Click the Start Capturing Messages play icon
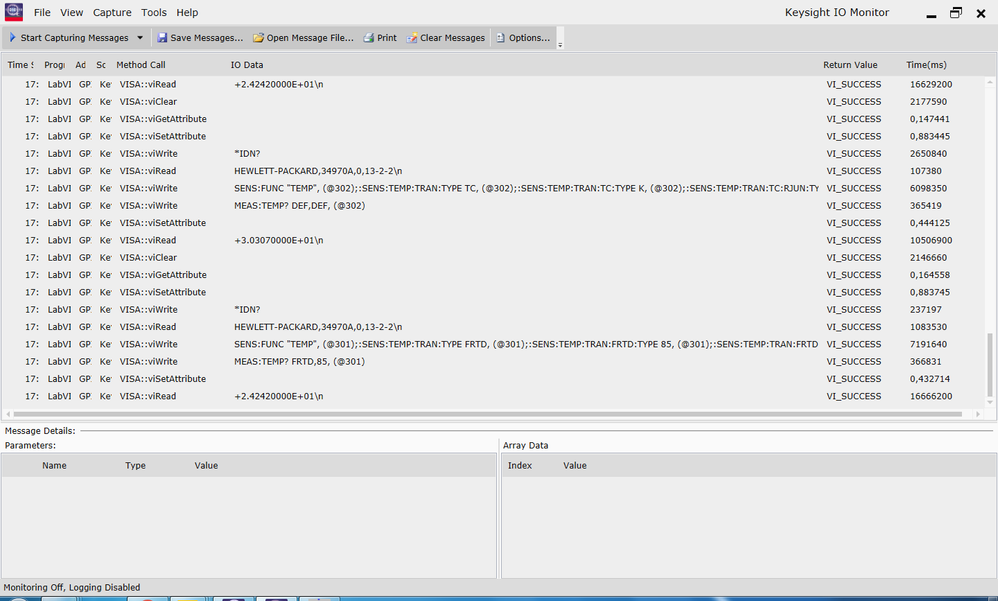The image size is (998, 601). 12,38
